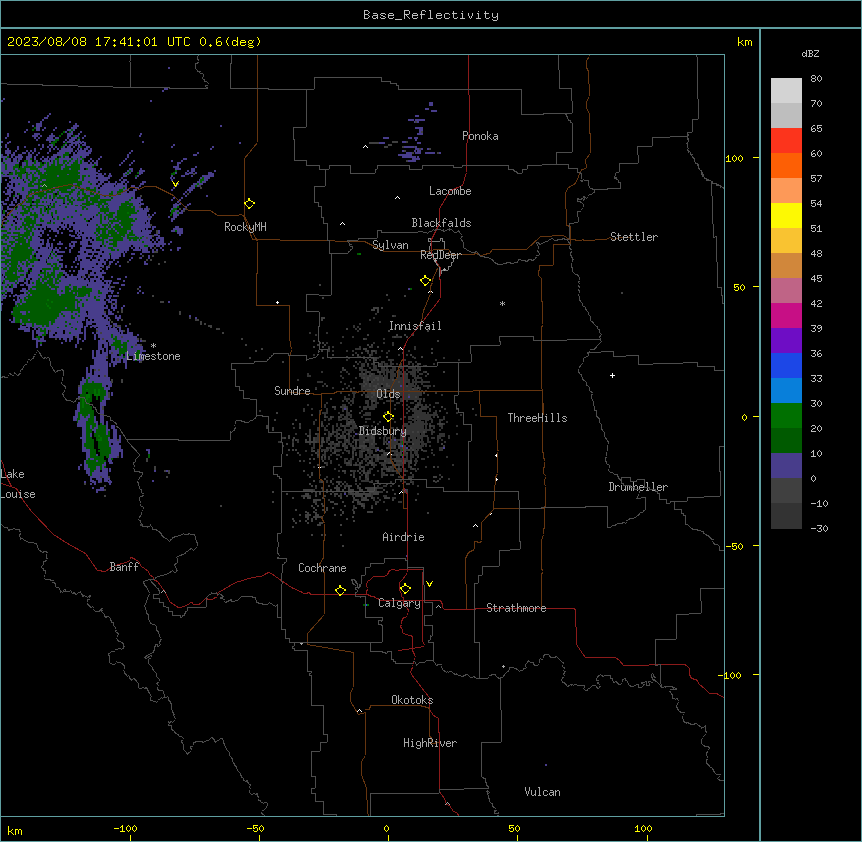Click the Vulcan label on map

point(542,792)
